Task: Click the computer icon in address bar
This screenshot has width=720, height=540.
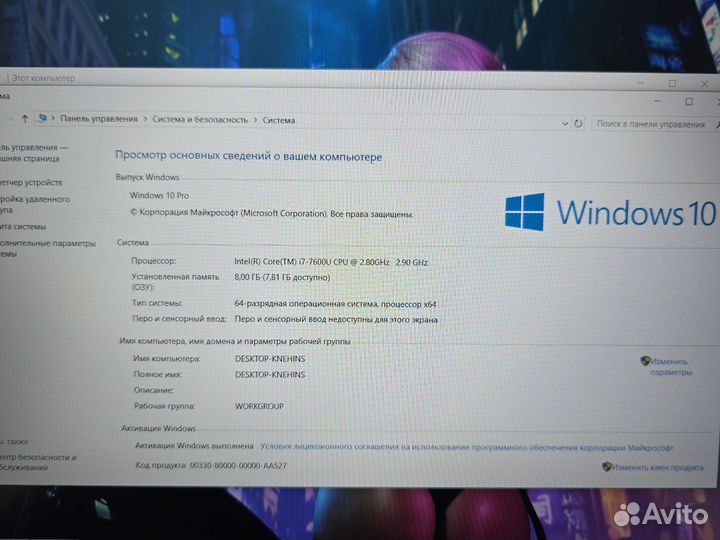Action: tap(42, 118)
